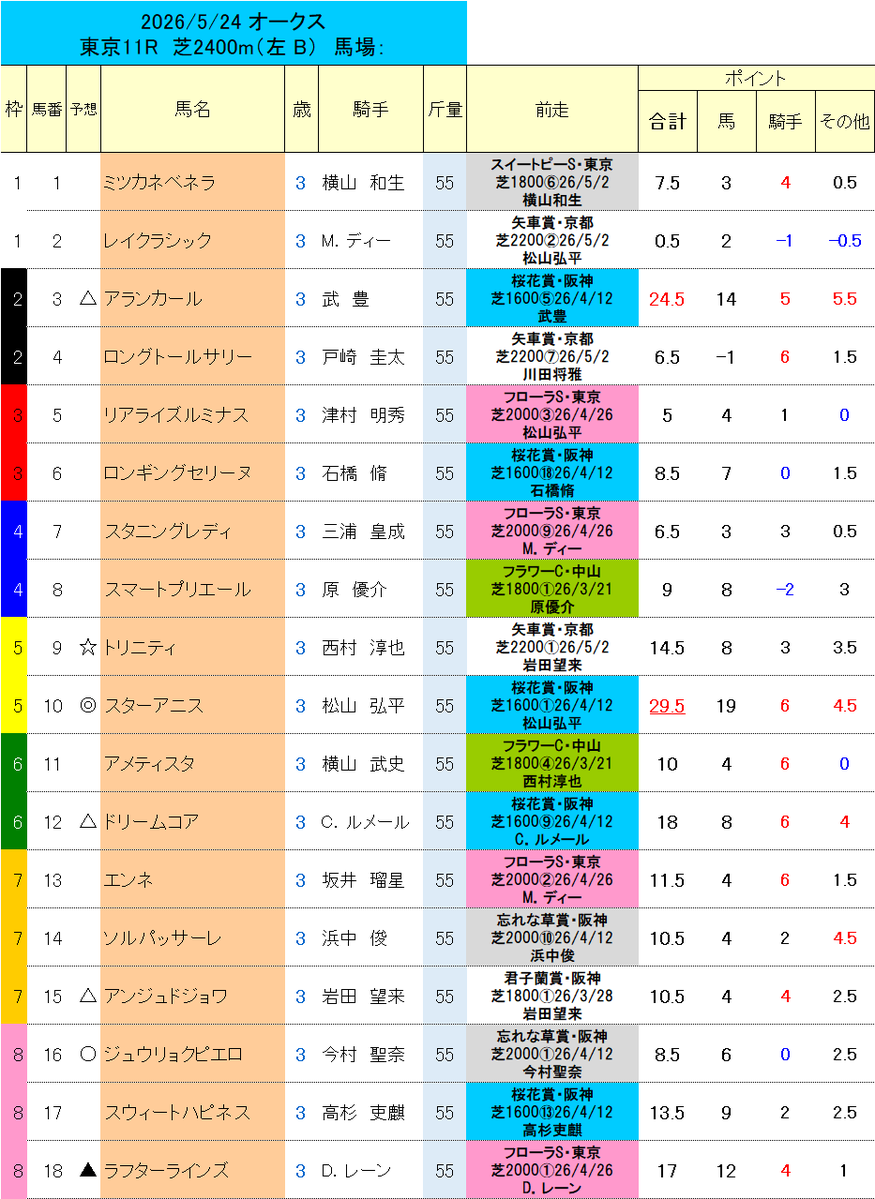This screenshot has height=1199, width=875.
Task: Click the green frame 6 cell for アメティスタ
Action: click(x=14, y=764)
